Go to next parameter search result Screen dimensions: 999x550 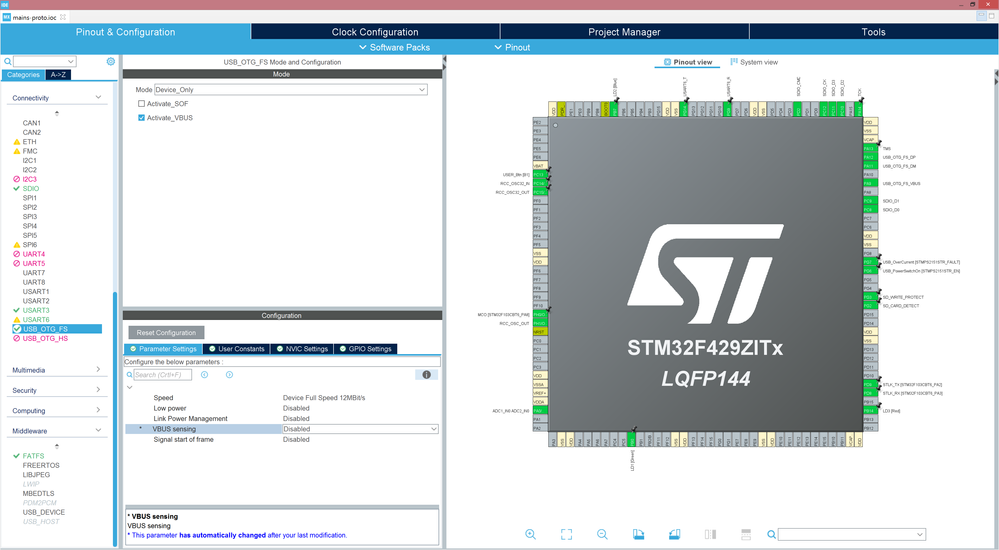coord(229,375)
